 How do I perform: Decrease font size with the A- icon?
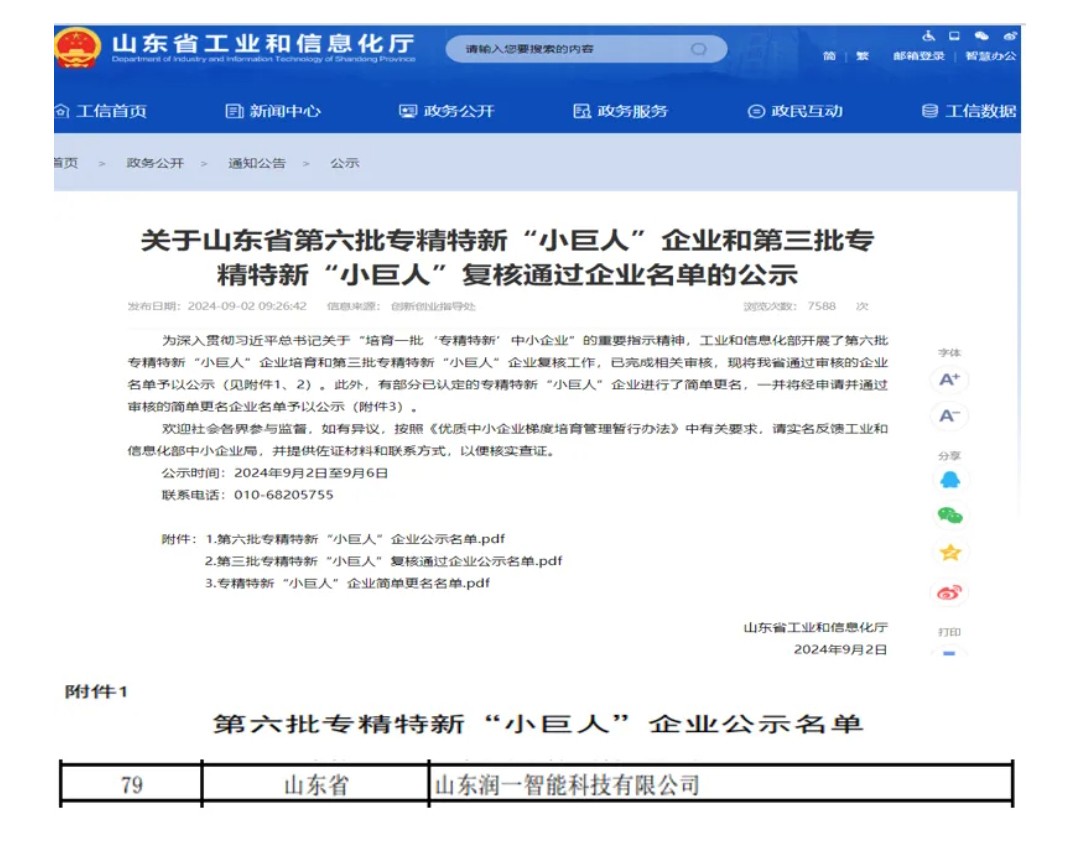[x=949, y=415]
